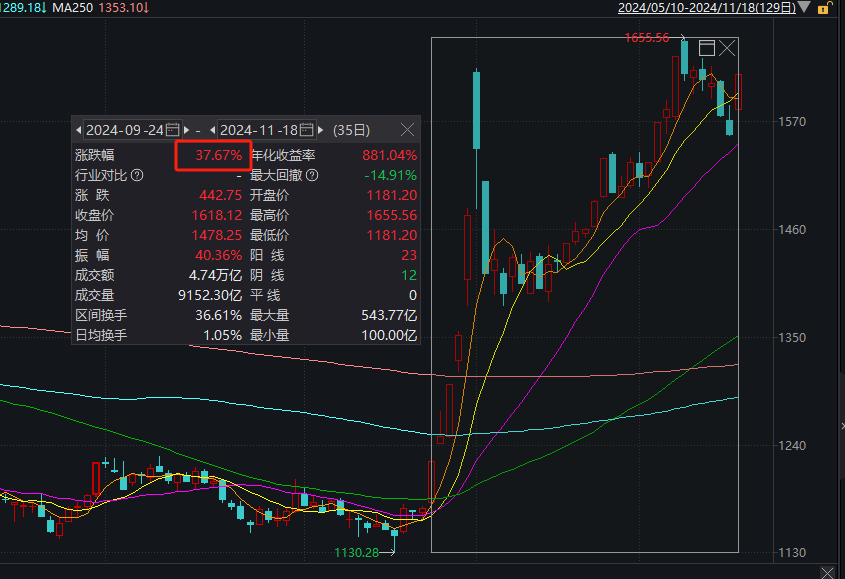
Task: Click the next-day arrow after end date
Action: click(x=320, y=130)
